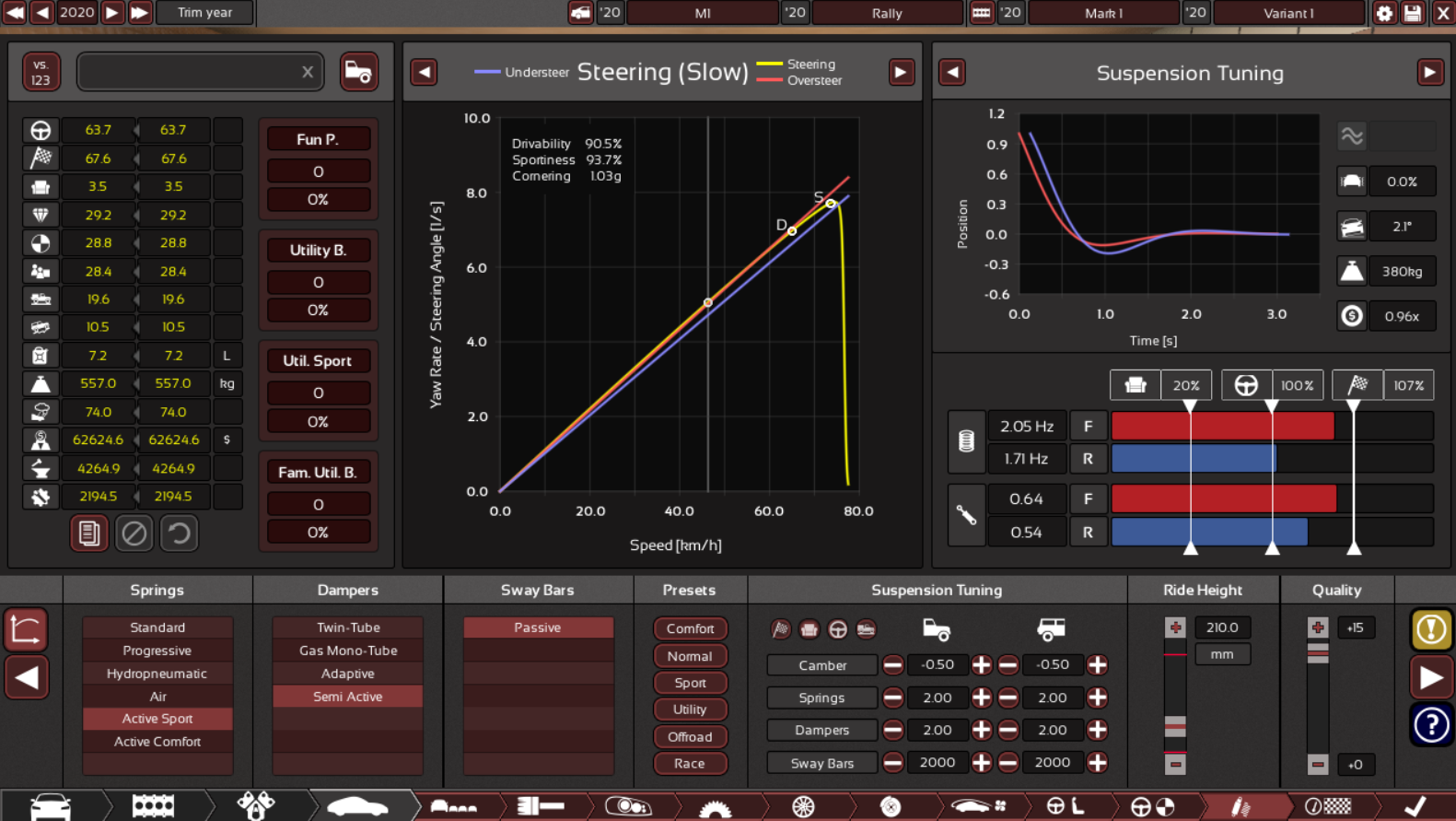This screenshot has height=821, width=1456.
Task: Jump trim year back with double arrow
Action: pyautogui.click(x=15, y=13)
